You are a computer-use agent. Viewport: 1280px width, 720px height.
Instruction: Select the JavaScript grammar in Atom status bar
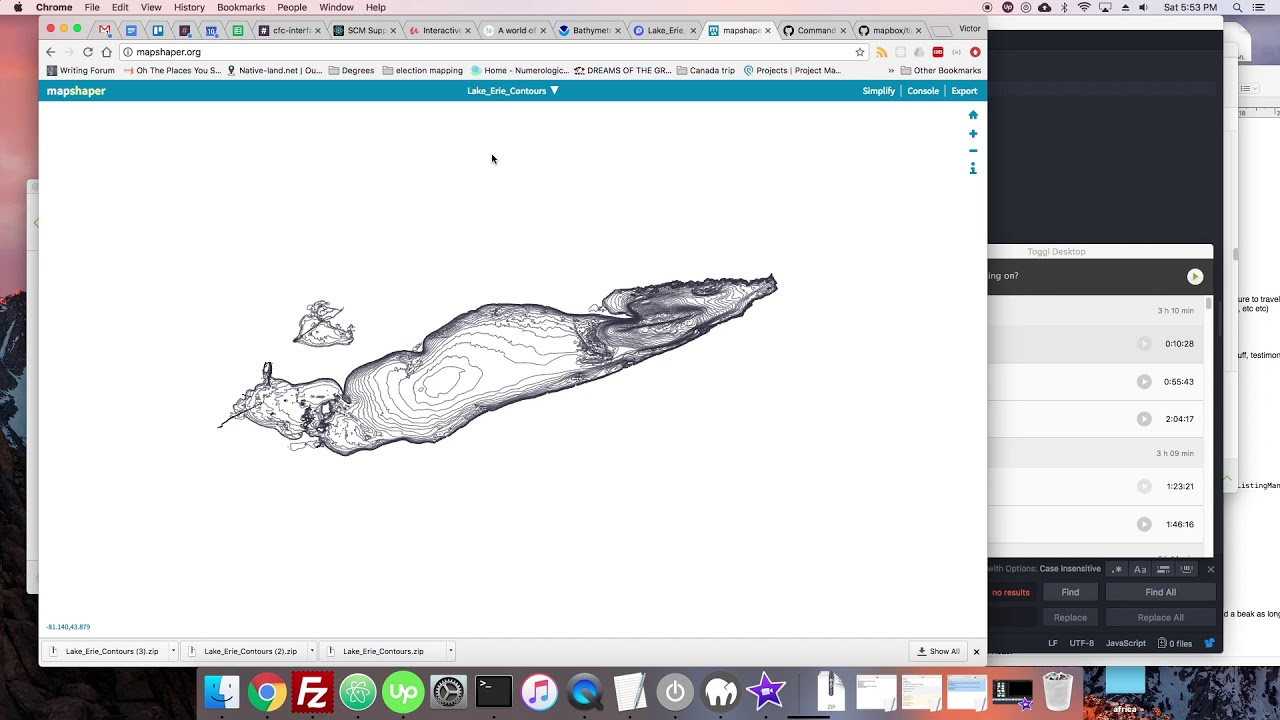click(1126, 643)
